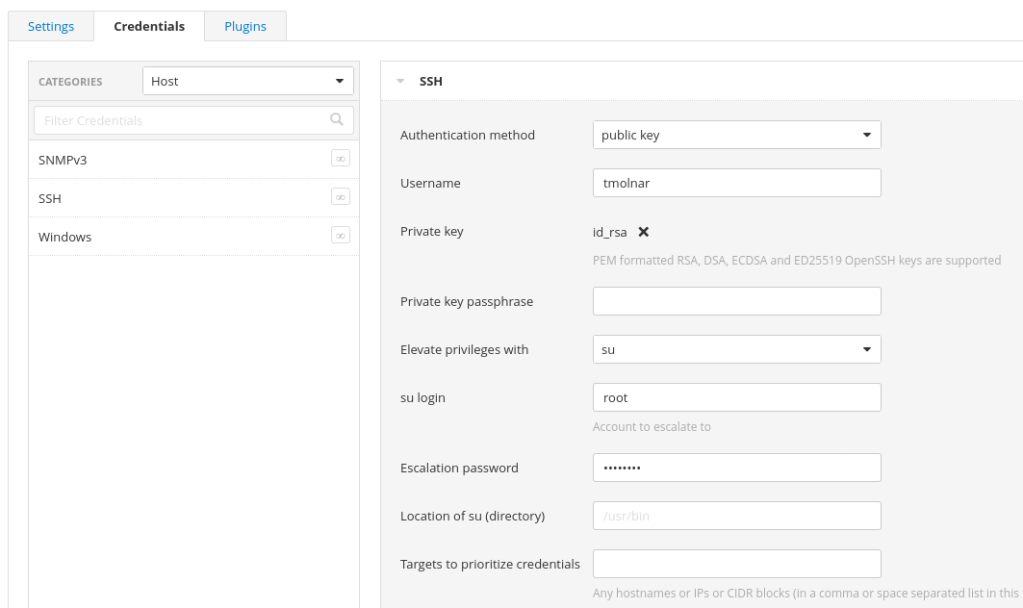Click the infinity icon beside Windows
This screenshot has width=1023, height=608.
coord(340,235)
